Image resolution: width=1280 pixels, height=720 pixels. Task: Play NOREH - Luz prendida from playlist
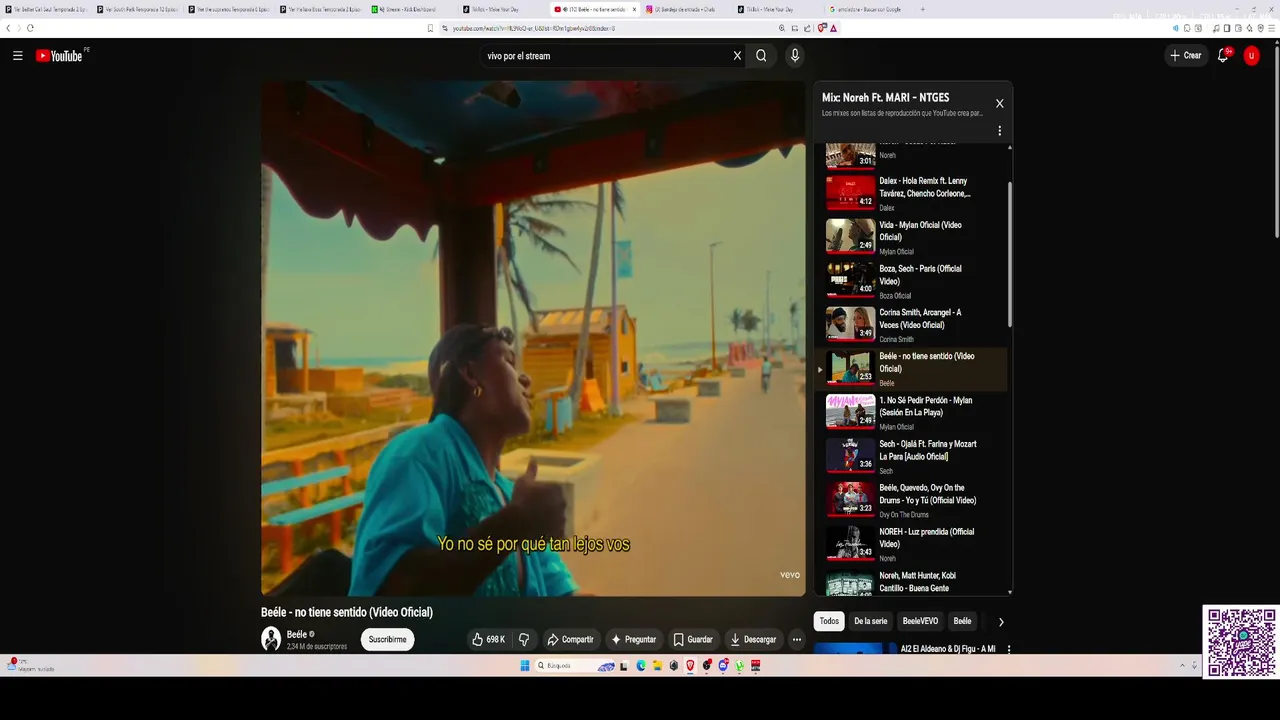click(910, 545)
